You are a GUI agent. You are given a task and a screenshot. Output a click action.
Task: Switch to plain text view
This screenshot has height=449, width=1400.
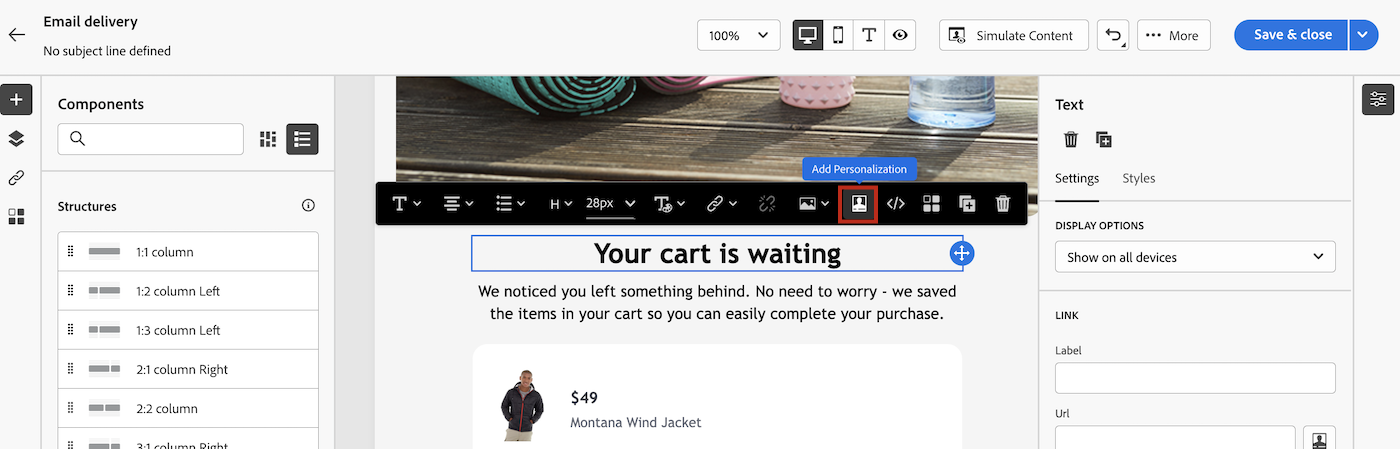click(x=869, y=35)
